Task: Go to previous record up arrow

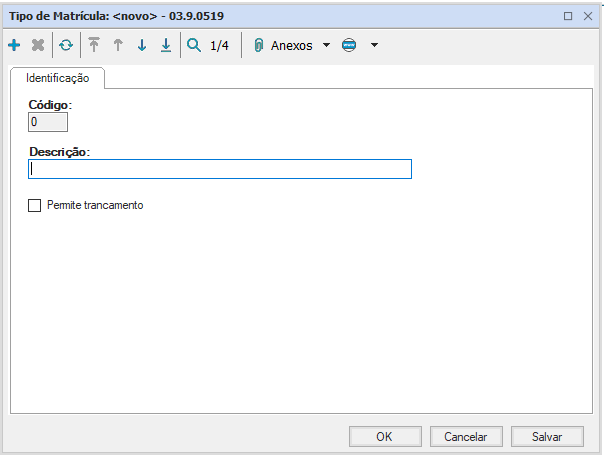Action: [x=118, y=46]
